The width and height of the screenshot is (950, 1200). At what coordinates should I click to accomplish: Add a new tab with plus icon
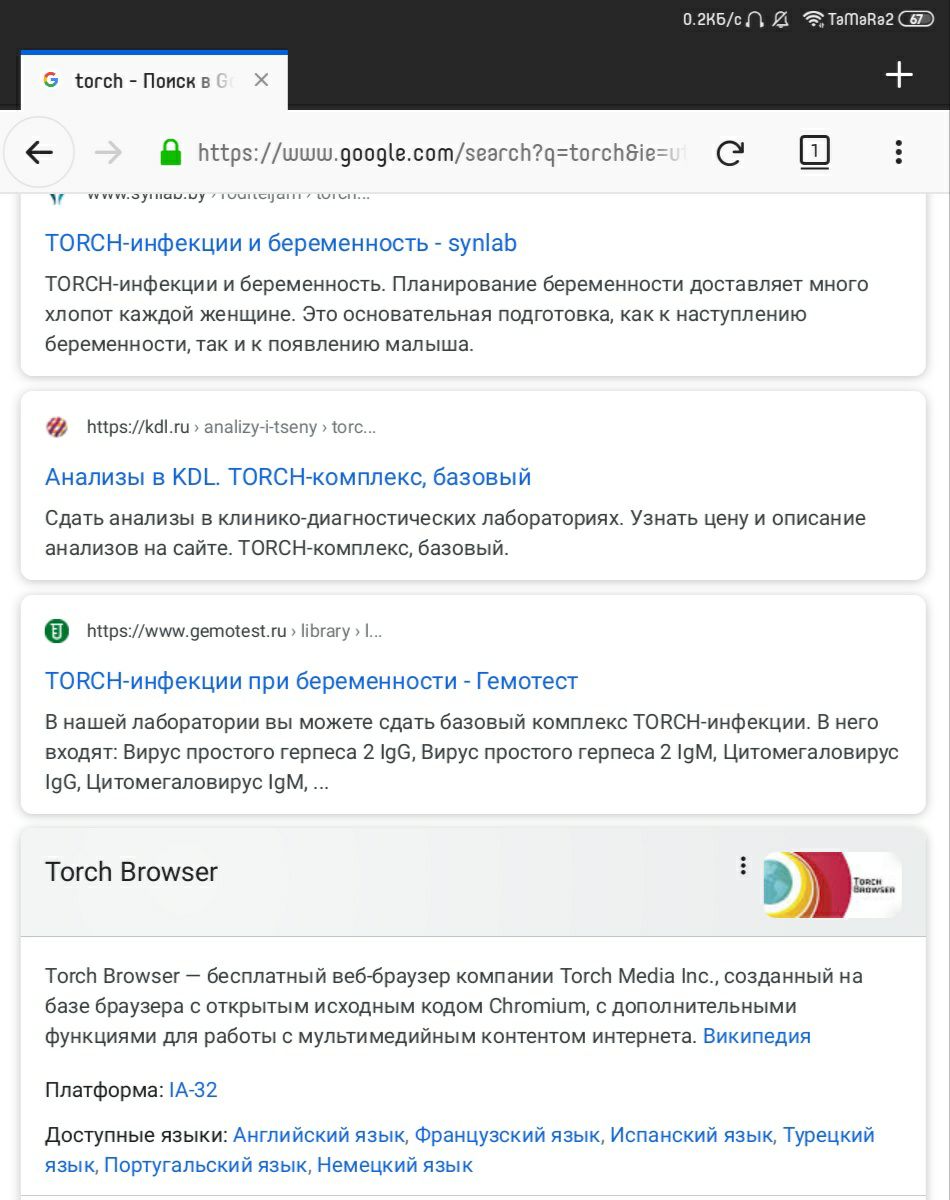(x=899, y=74)
